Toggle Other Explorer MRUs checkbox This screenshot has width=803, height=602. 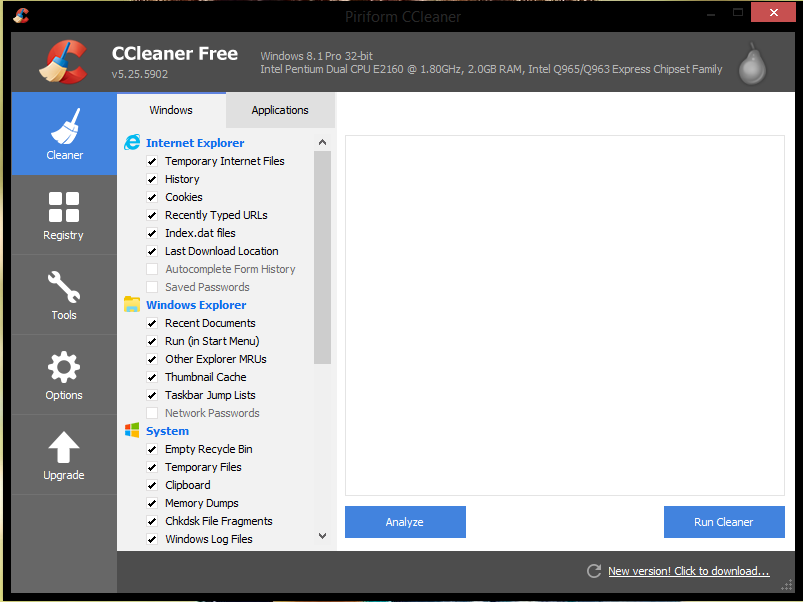pos(152,359)
